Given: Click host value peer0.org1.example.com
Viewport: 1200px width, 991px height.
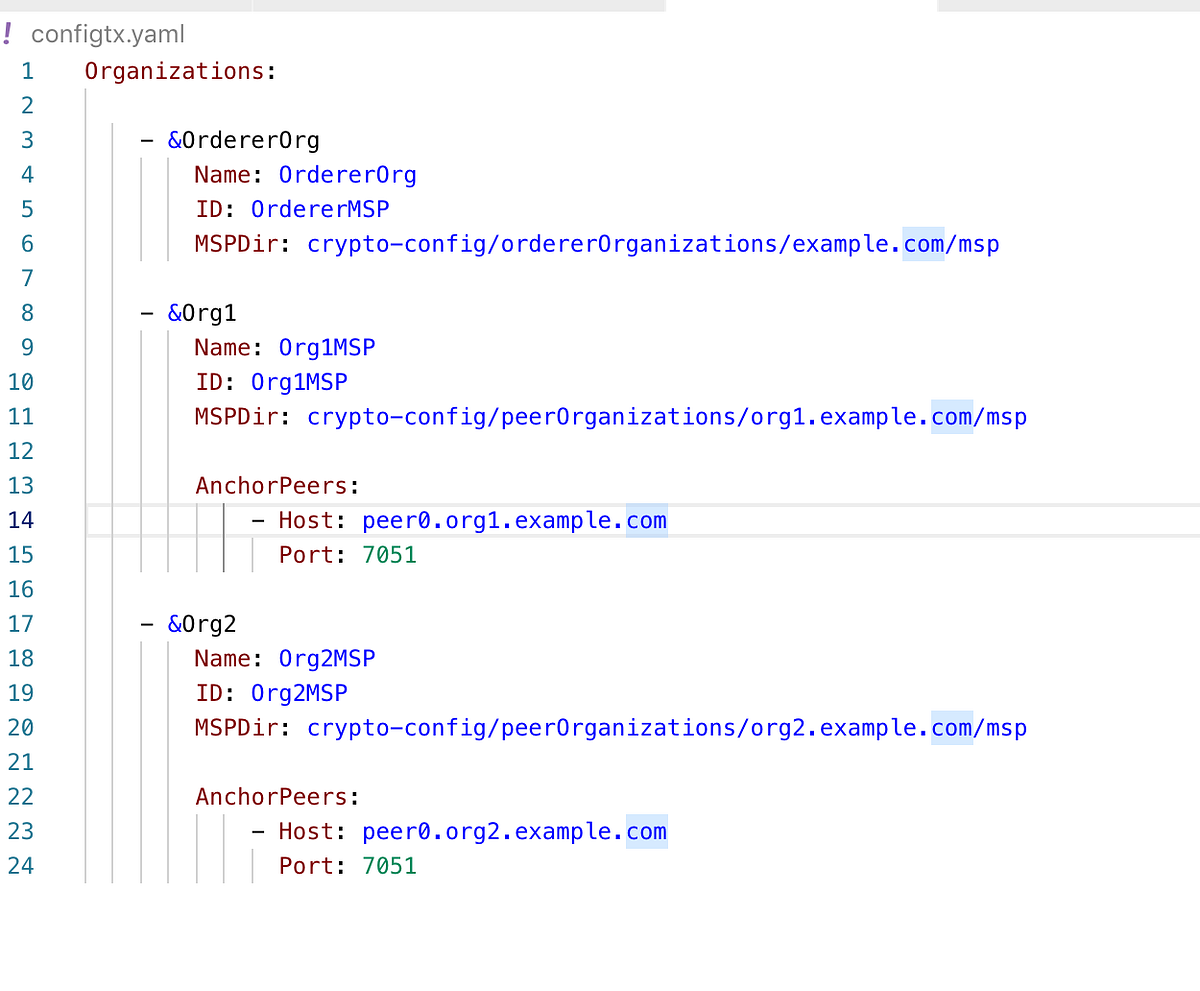Looking at the screenshot, I should pos(514,520).
